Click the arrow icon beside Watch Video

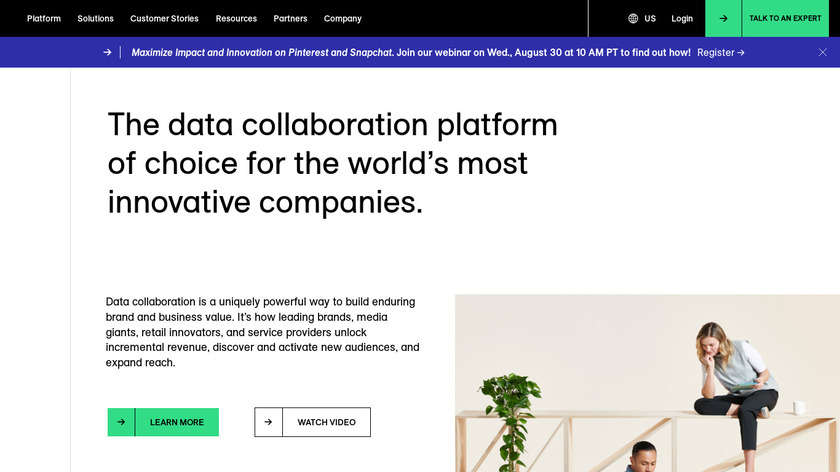pyautogui.click(x=268, y=422)
